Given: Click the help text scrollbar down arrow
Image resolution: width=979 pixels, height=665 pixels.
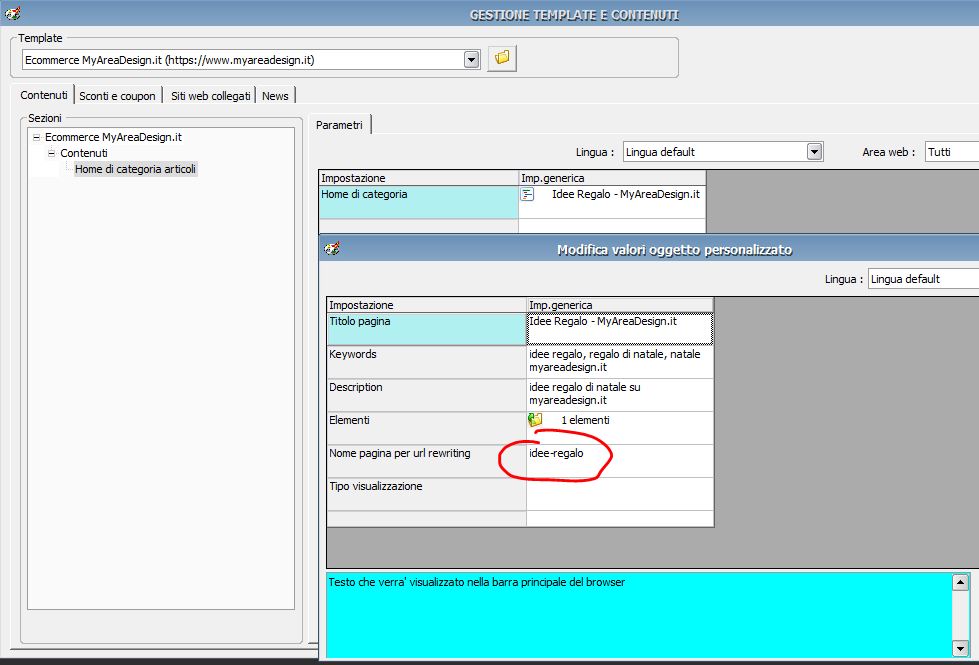Looking at the screenshot, I should (x=960, y=648).
